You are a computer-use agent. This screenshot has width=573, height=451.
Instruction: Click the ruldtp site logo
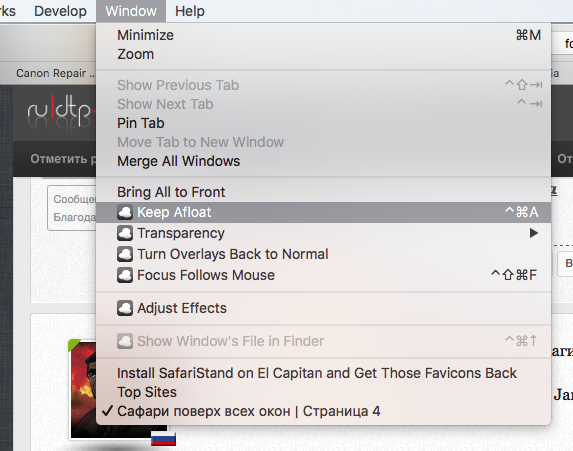(x=61, y=111)
